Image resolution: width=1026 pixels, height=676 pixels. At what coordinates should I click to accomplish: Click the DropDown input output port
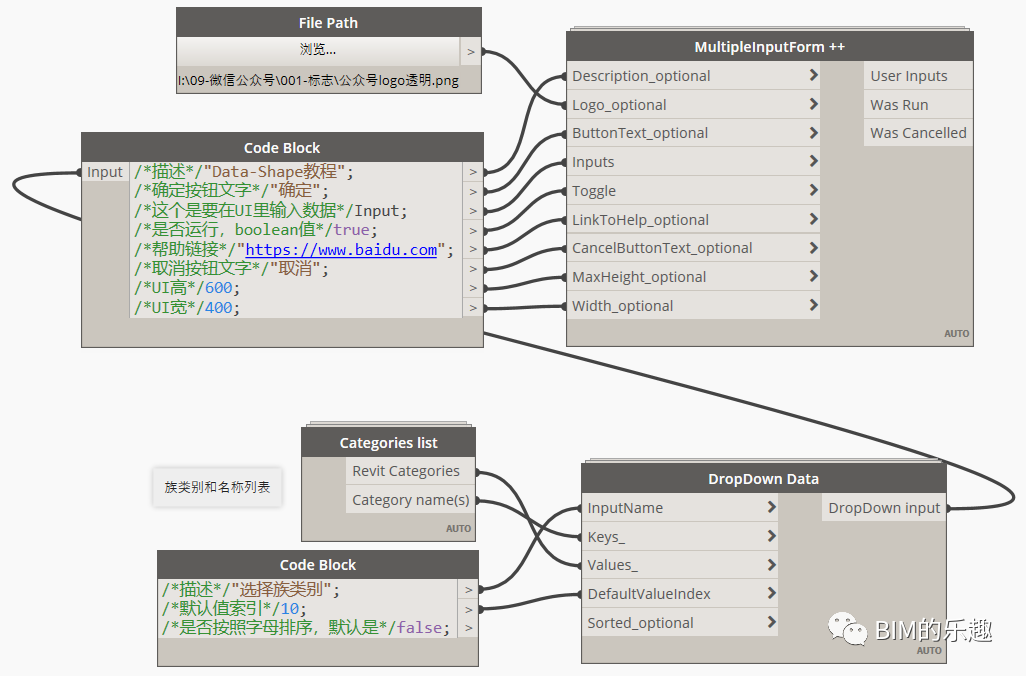[882, 507]
